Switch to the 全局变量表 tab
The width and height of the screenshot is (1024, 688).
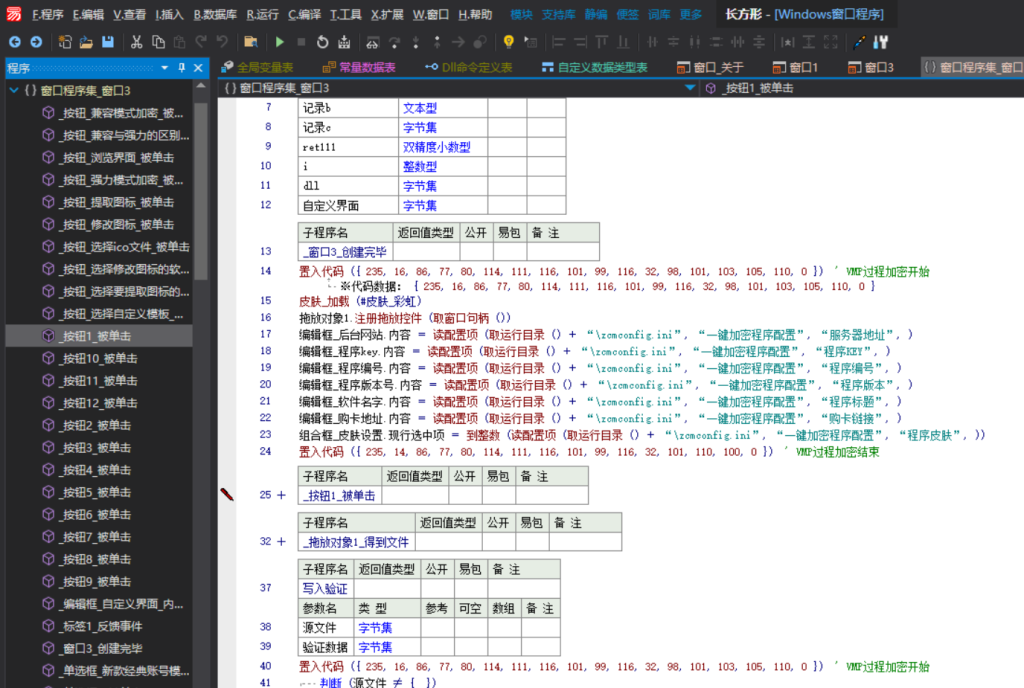pos(263,66)
